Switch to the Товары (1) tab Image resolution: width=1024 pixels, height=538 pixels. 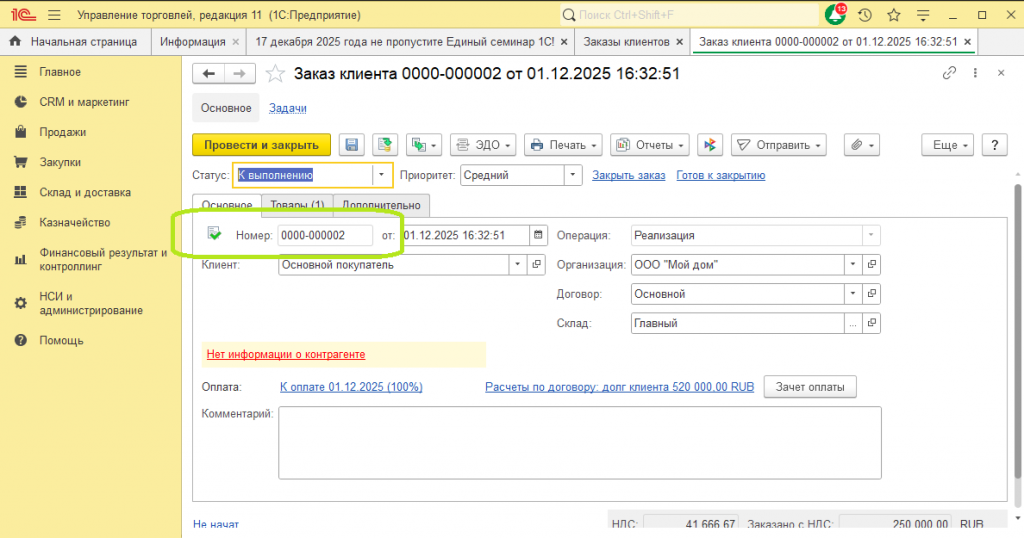[x=297, y=205]
